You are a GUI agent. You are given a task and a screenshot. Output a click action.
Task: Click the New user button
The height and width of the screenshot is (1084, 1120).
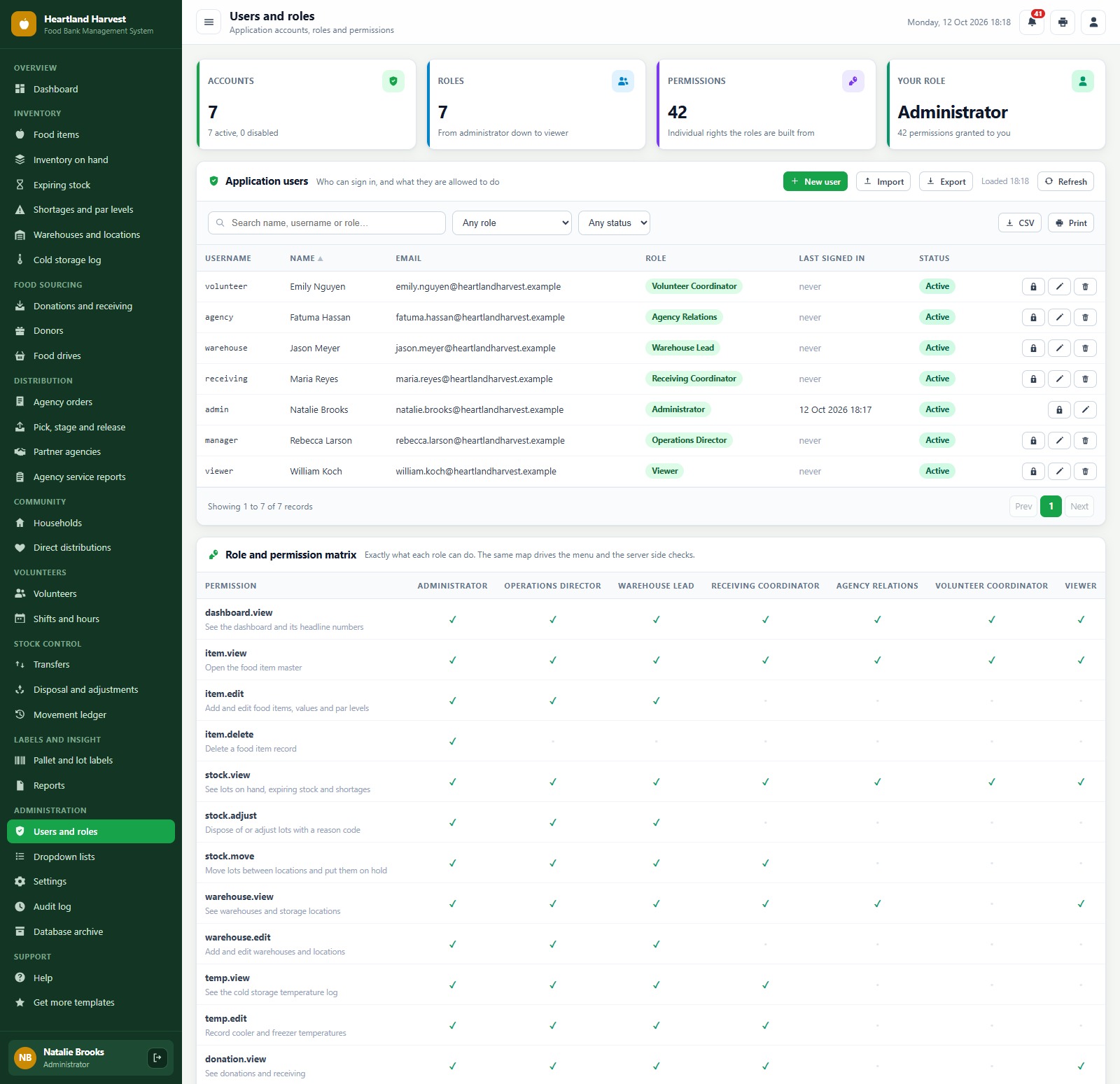click(815, 181)
